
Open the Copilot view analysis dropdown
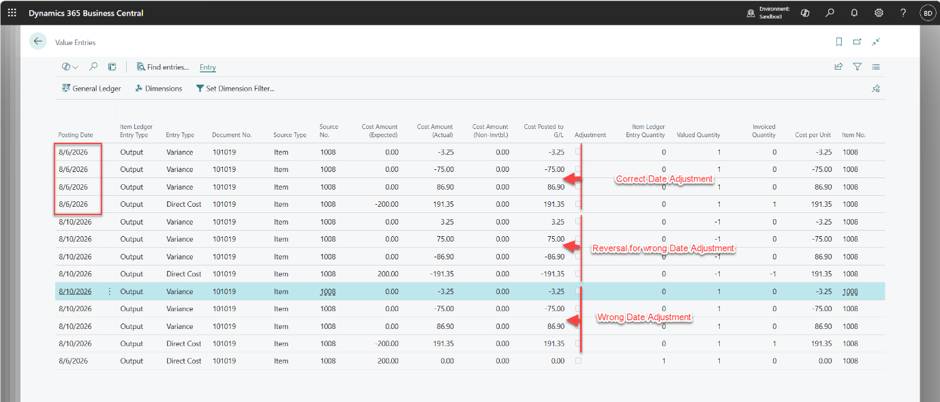point(70,67)
